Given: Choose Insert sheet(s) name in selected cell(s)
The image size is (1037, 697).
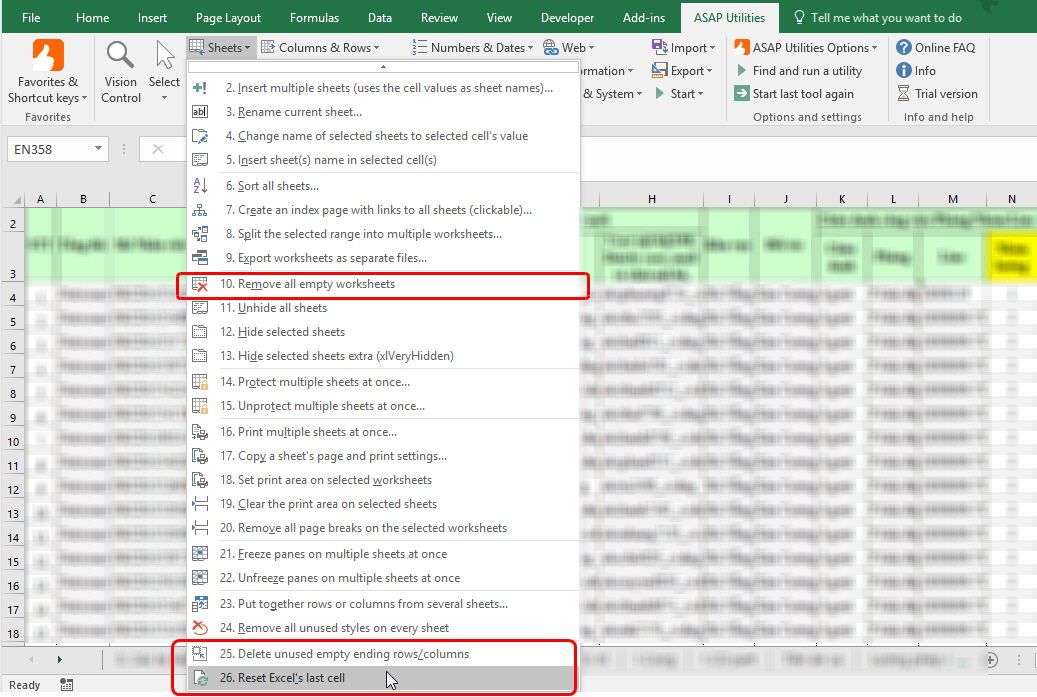Looking at the screenshot, I should pyautogui.click(x=383, y=160).
